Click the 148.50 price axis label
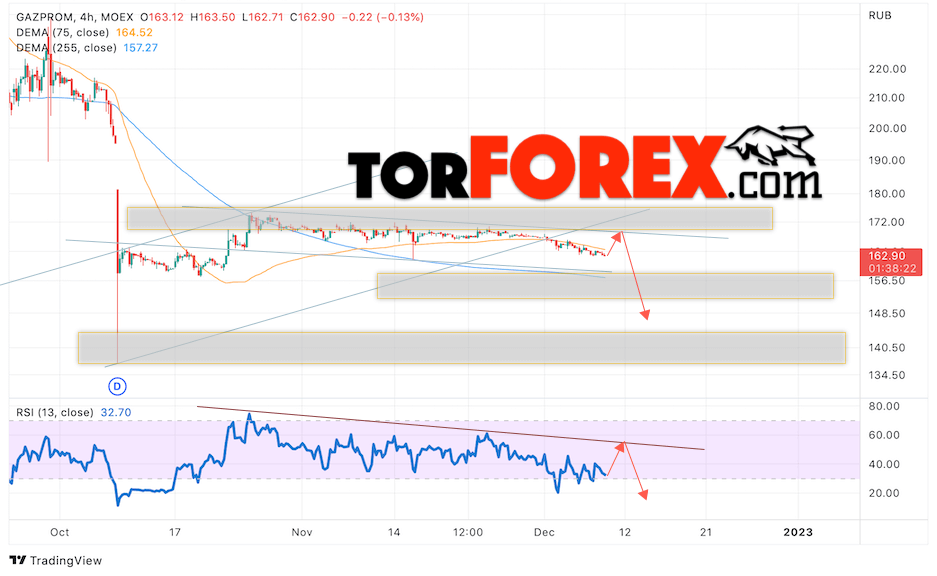The height and width of the screenshot is (576, 937). point(887,314)
